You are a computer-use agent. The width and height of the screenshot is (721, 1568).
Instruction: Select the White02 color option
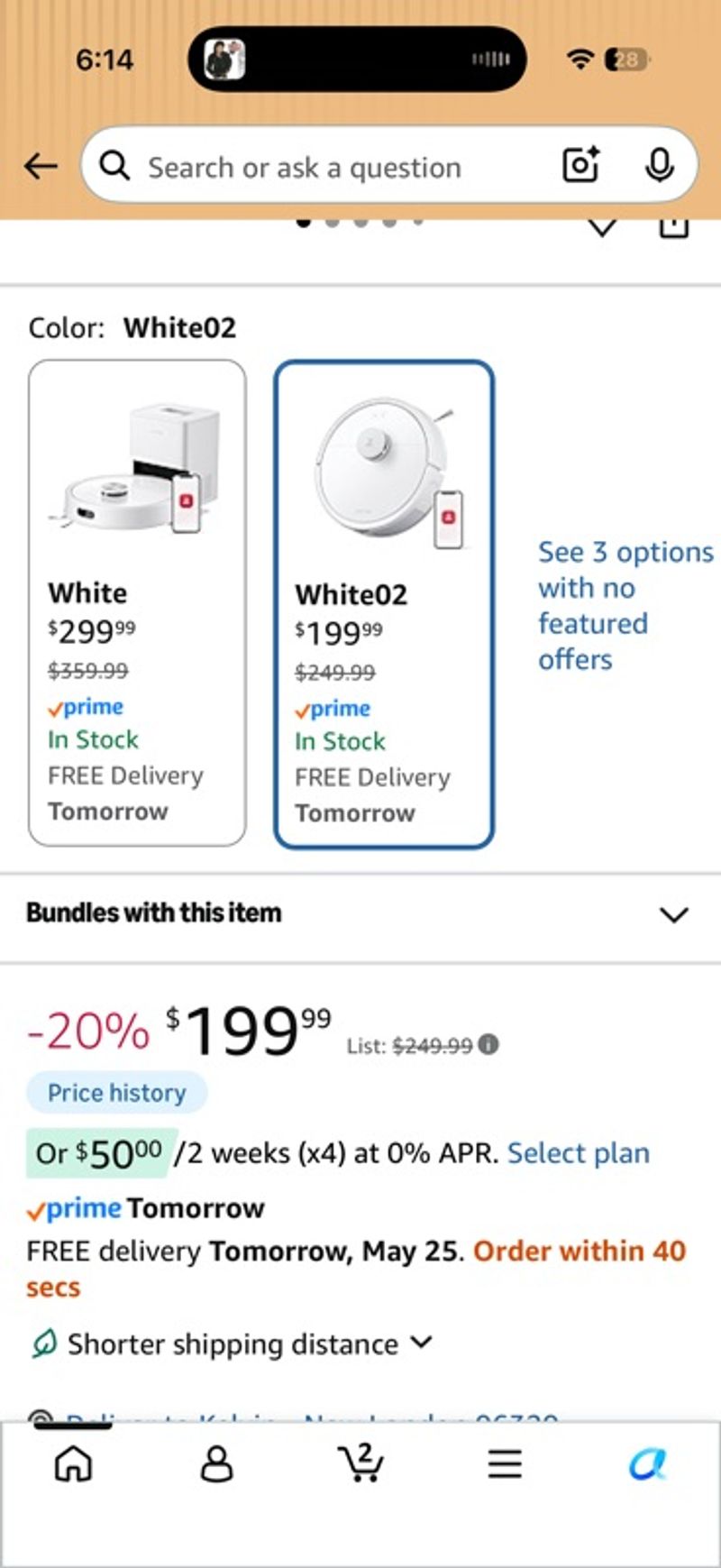point(384,604)
